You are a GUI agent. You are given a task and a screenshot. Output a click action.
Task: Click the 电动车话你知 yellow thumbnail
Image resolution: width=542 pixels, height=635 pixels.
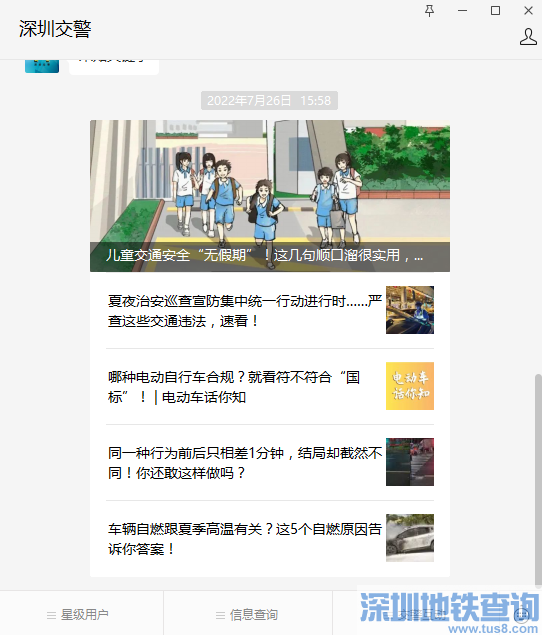(410, 386)
